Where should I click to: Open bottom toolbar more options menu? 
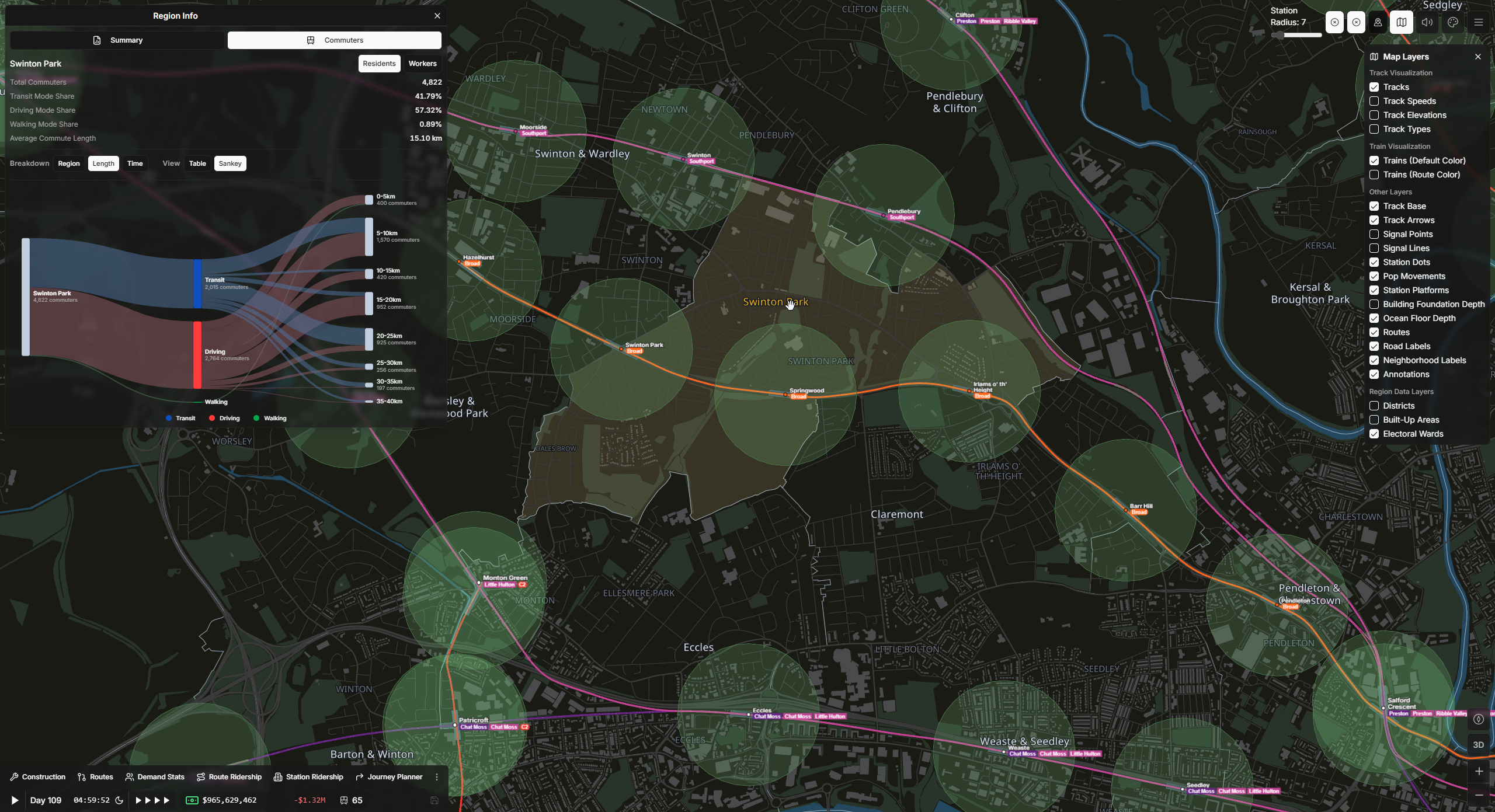tap(437, 777)
